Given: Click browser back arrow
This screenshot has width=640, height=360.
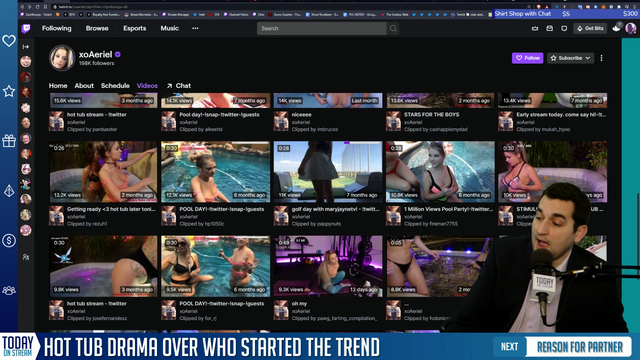Looking at the screenshot, I should (x=22, y=7).
